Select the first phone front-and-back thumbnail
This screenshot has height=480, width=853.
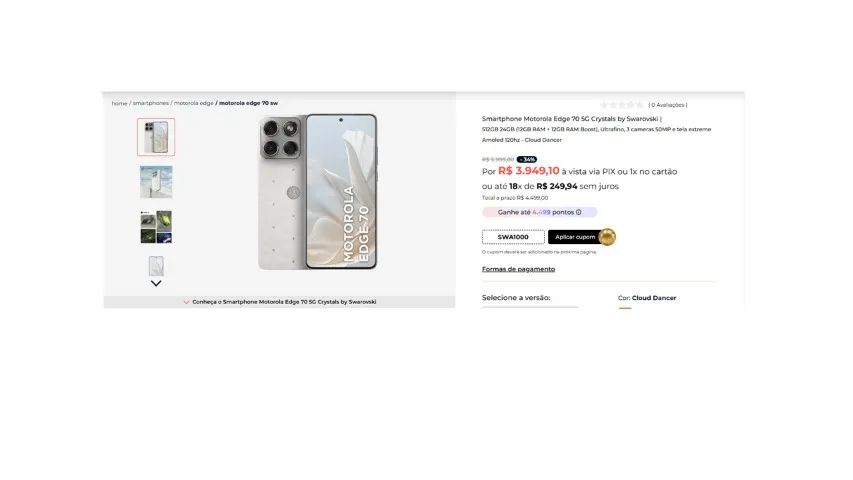click(156, 137)
